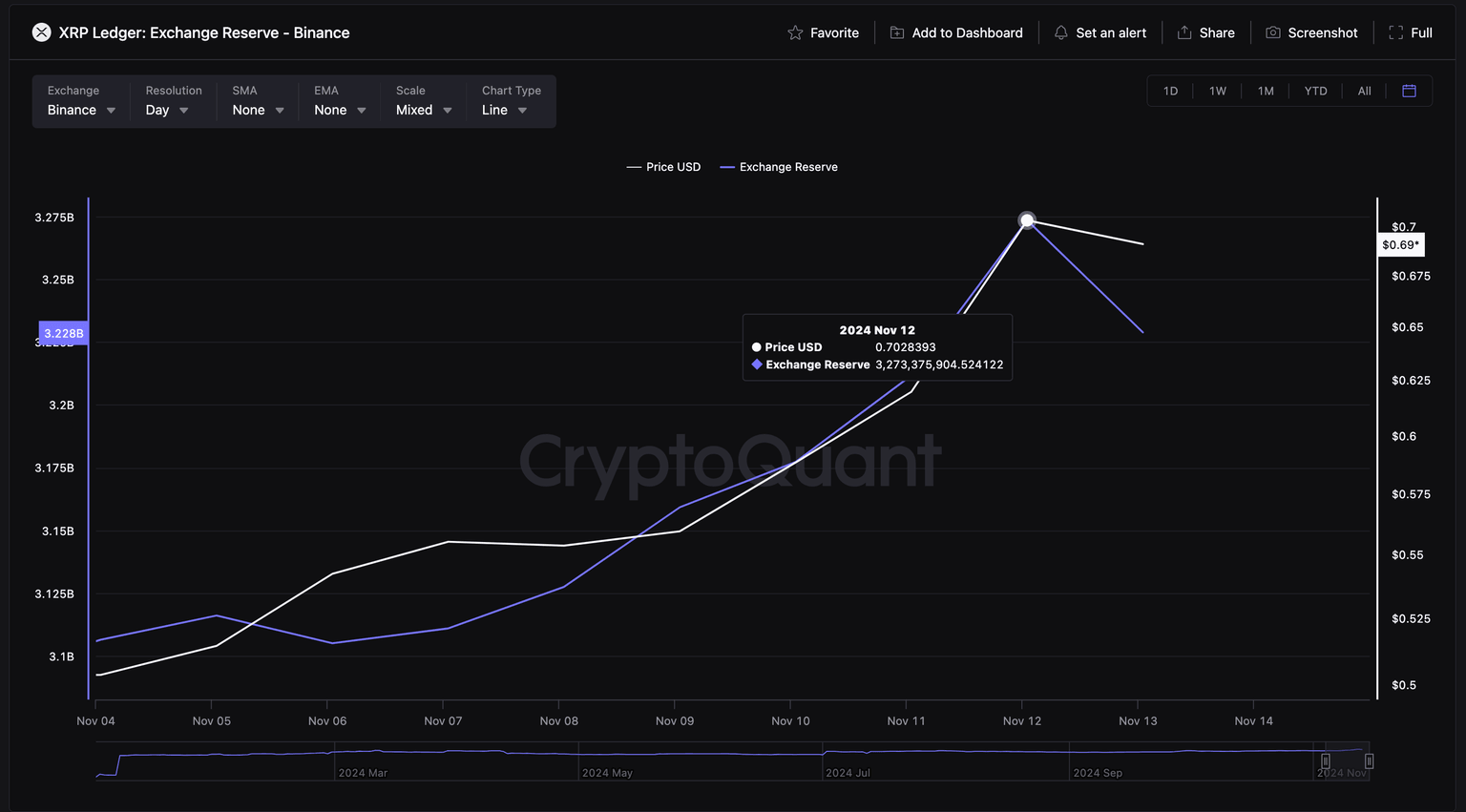Click the XRP logo icon in title
This screenshot has height=812, width=1466.
pyautogui.click(x=41, y=32)
